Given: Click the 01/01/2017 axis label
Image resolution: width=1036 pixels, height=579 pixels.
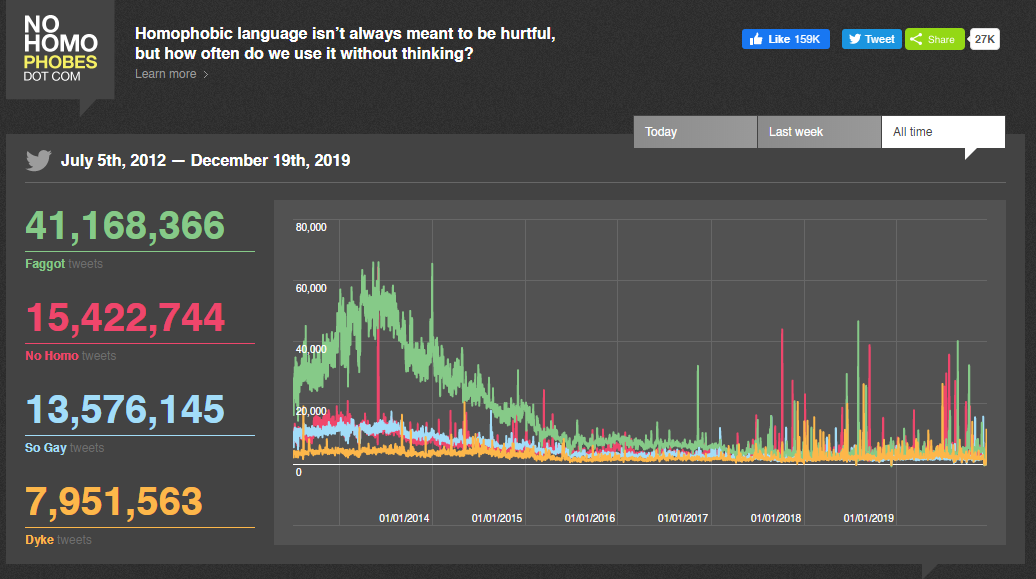Looking at the screenshot, I should click(683, 518).
